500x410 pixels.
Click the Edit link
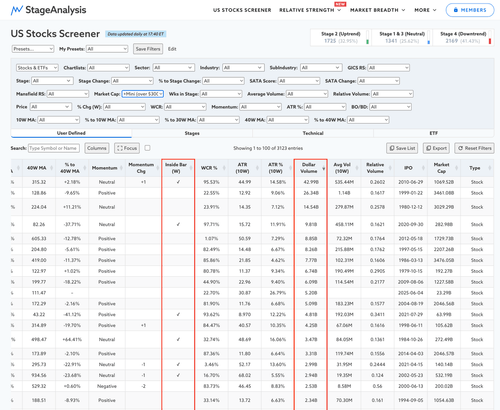[172, 49]
